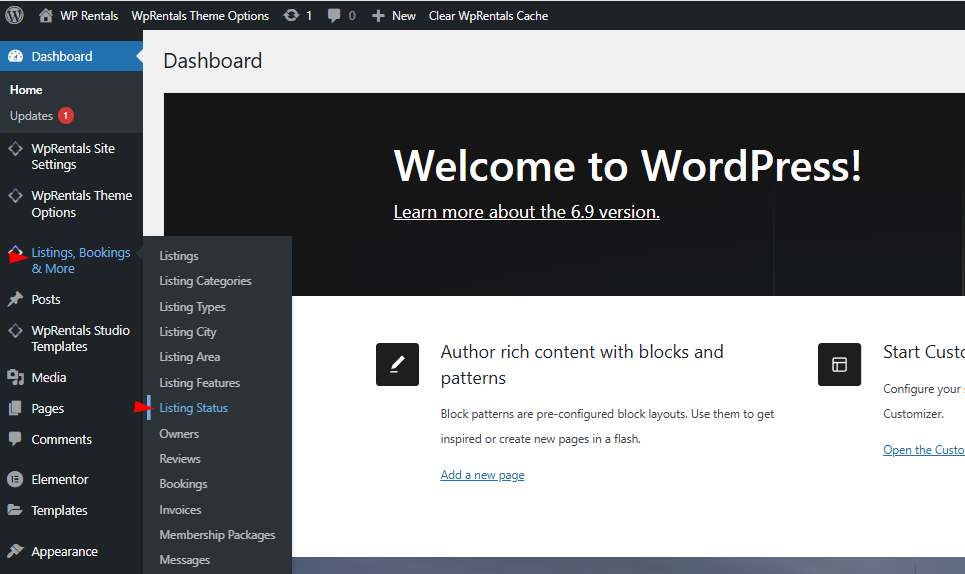Open WpRentals Theme Options in admin bar
965x574 pixels.
tap(200, 15)
